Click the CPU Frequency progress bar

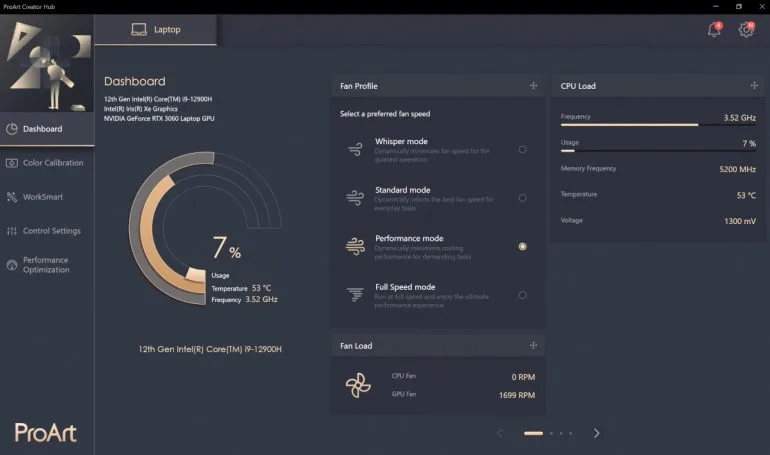pyautogui.click(x=658, y=125)
